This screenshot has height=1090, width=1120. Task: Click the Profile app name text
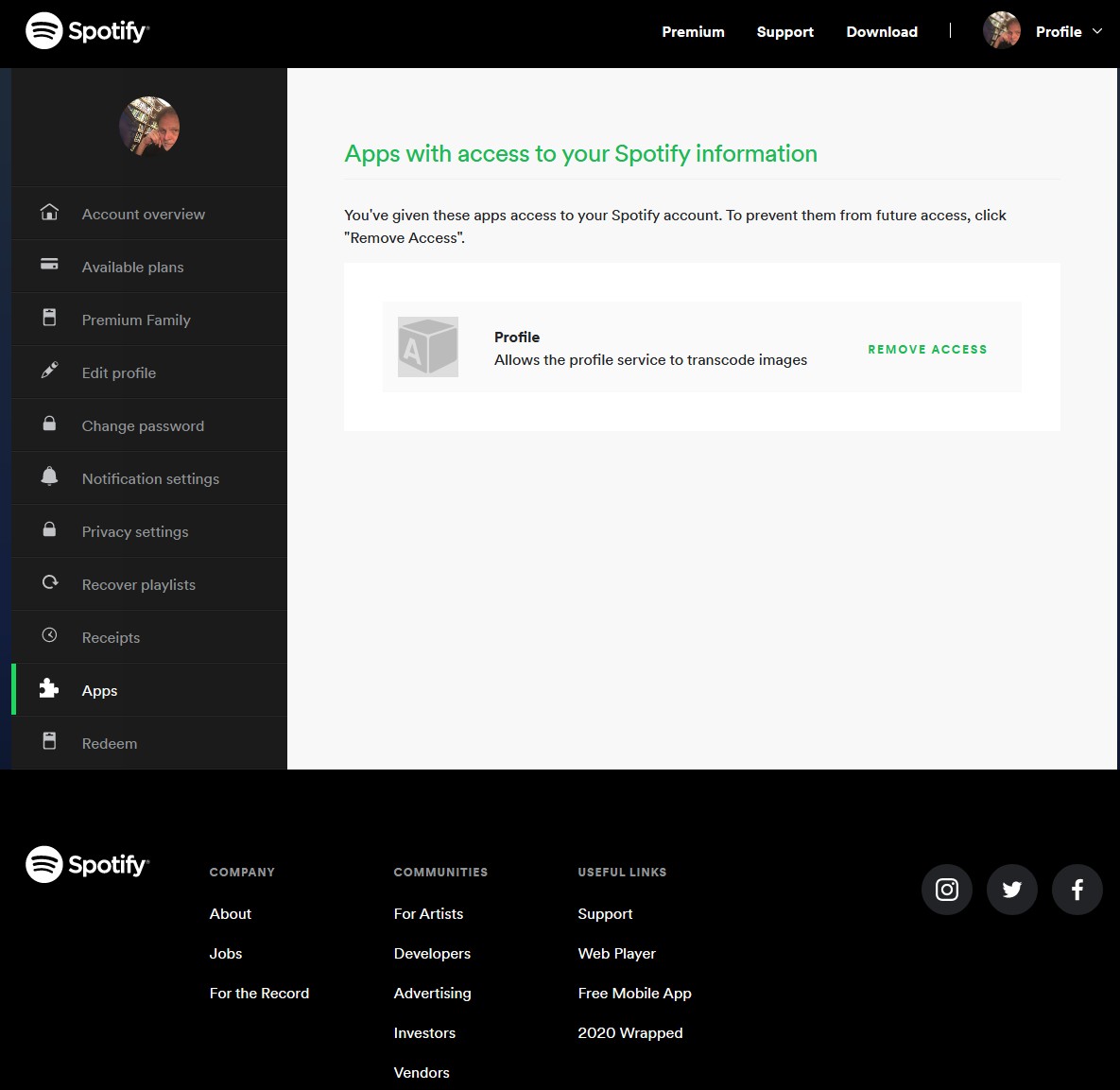517,337
